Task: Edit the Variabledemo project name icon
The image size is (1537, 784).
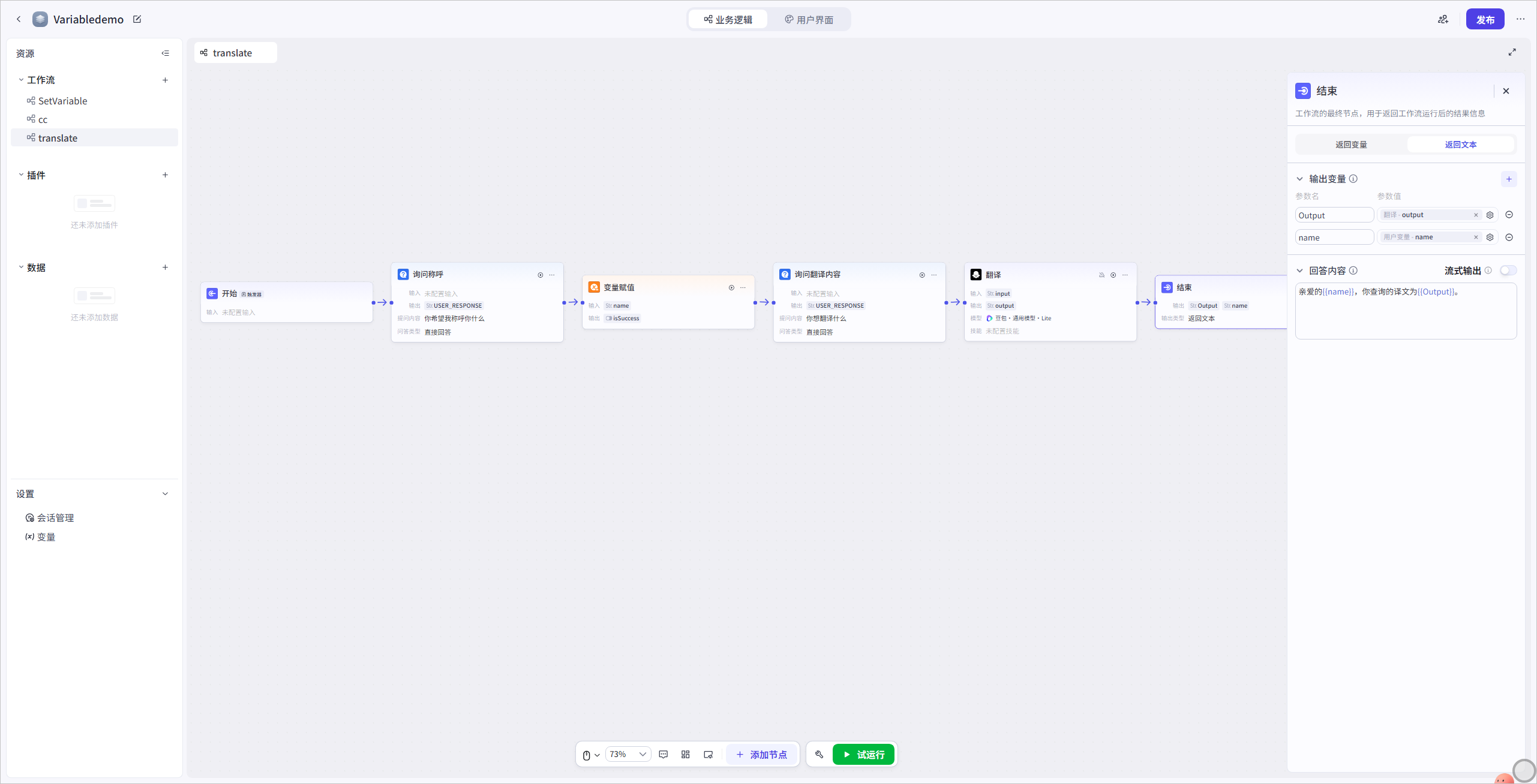Action: [137, 19]
